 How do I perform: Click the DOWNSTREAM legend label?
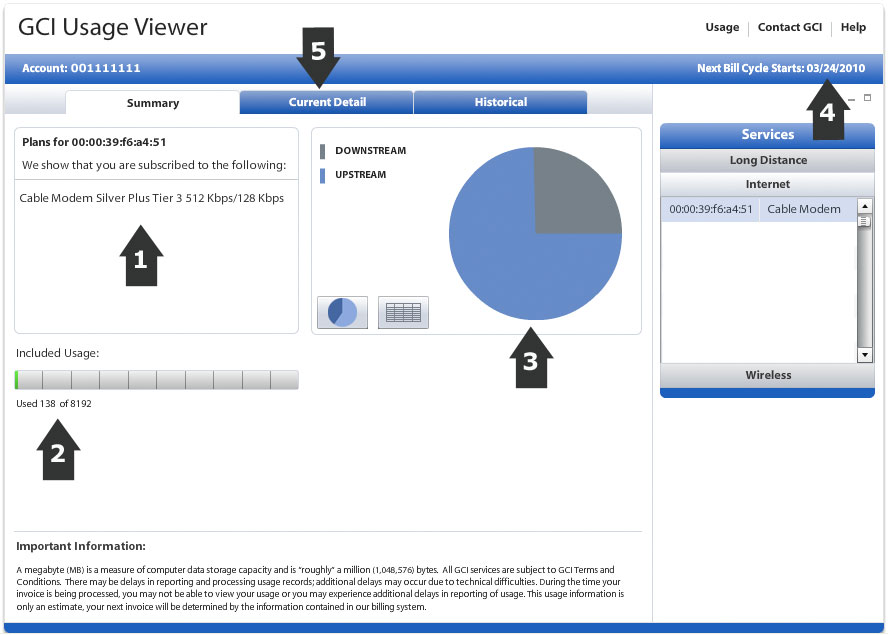click(x=370, y=151)
